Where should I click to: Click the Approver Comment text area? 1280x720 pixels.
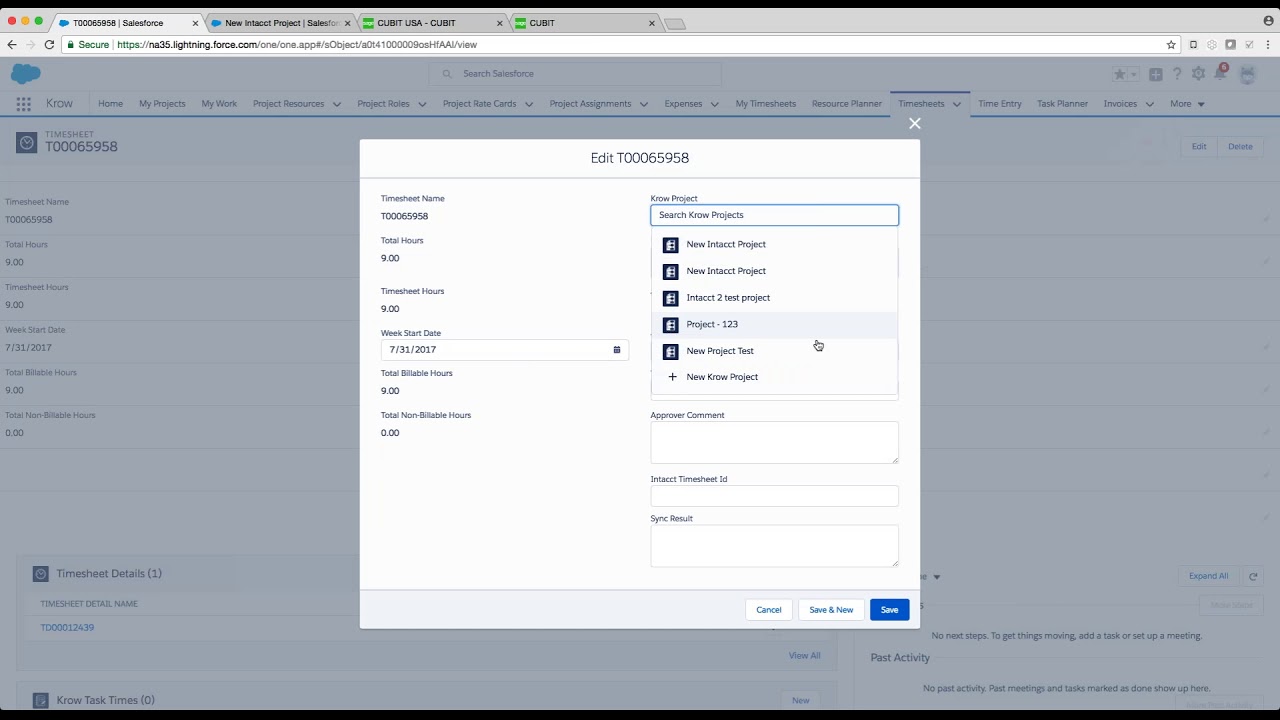[774, 443]
